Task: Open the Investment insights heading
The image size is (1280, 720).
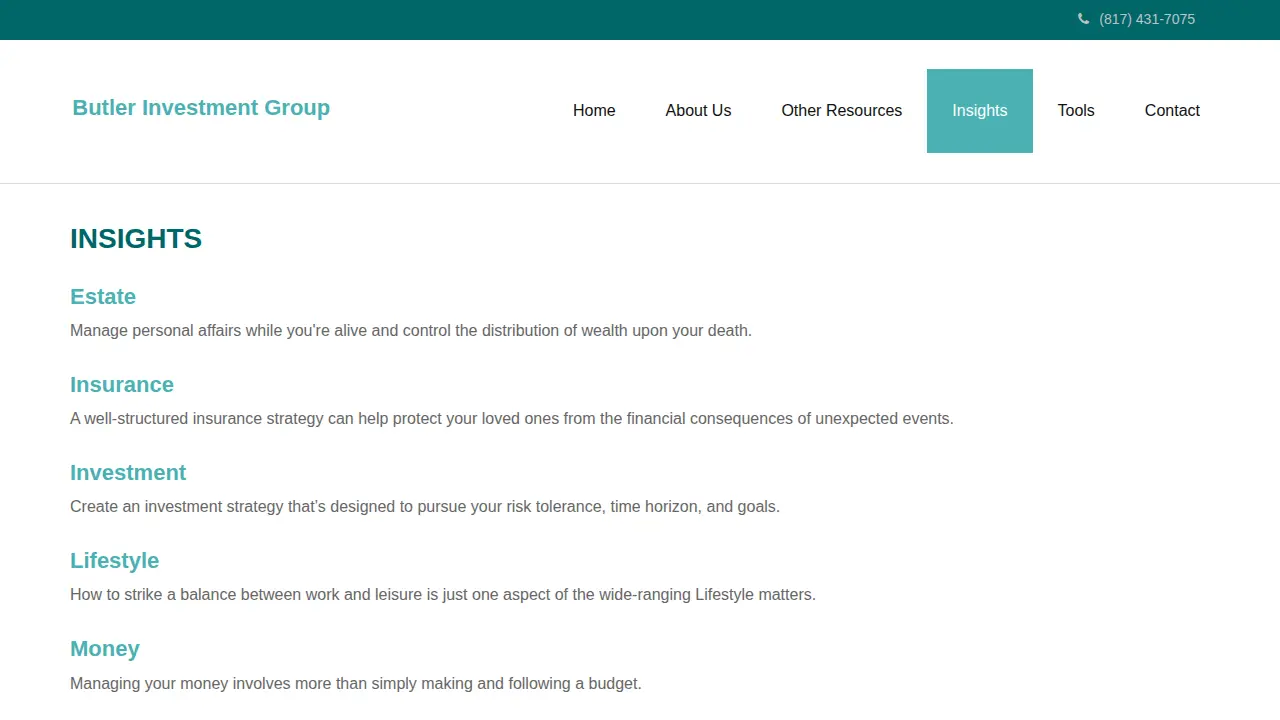Action: click(128, 473)
